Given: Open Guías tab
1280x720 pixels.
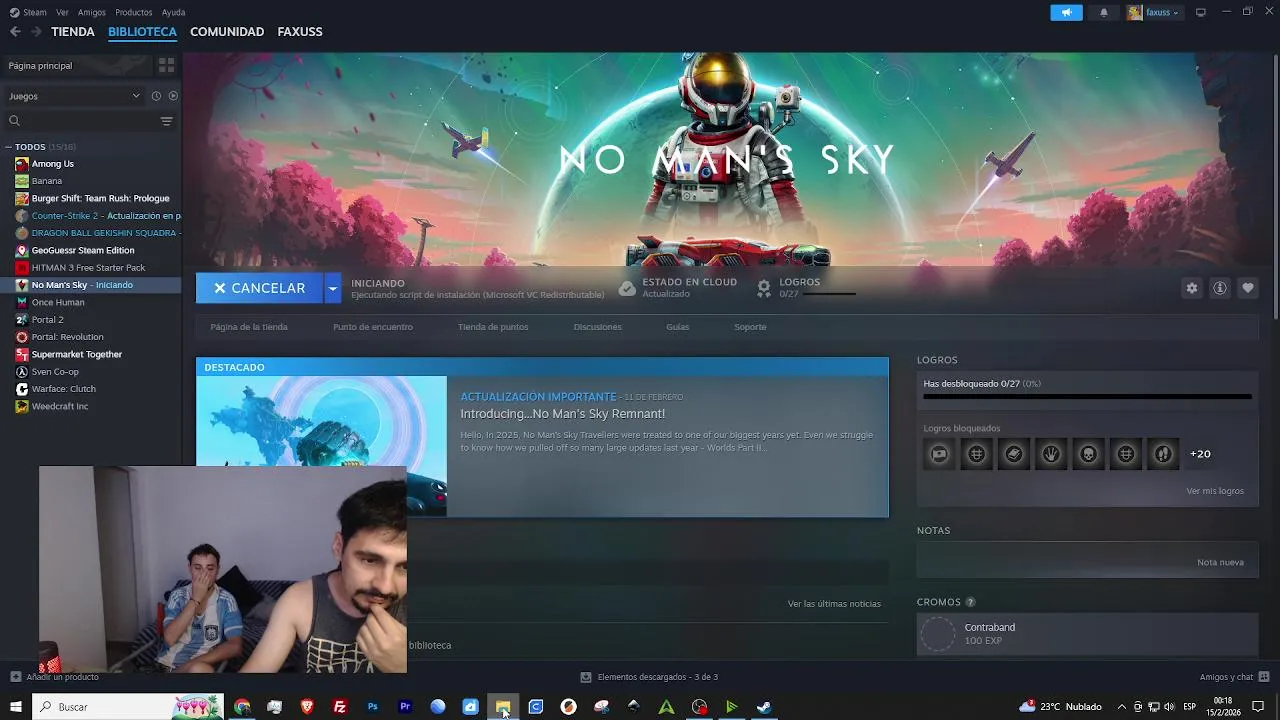Looking at the screenshot, I should pos(678,327).
